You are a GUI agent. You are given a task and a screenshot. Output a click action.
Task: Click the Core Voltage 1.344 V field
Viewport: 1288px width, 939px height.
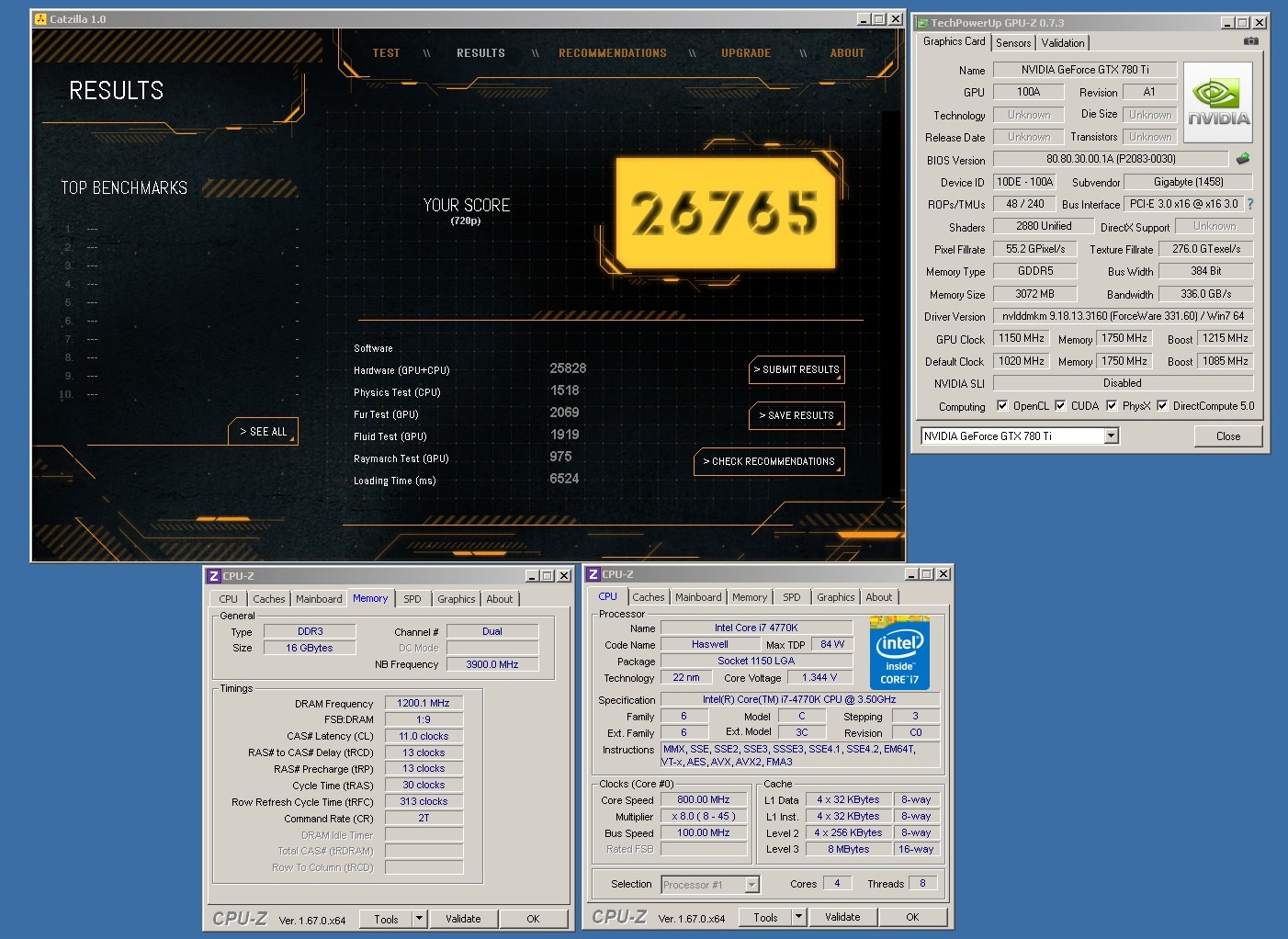click(819, 677)
